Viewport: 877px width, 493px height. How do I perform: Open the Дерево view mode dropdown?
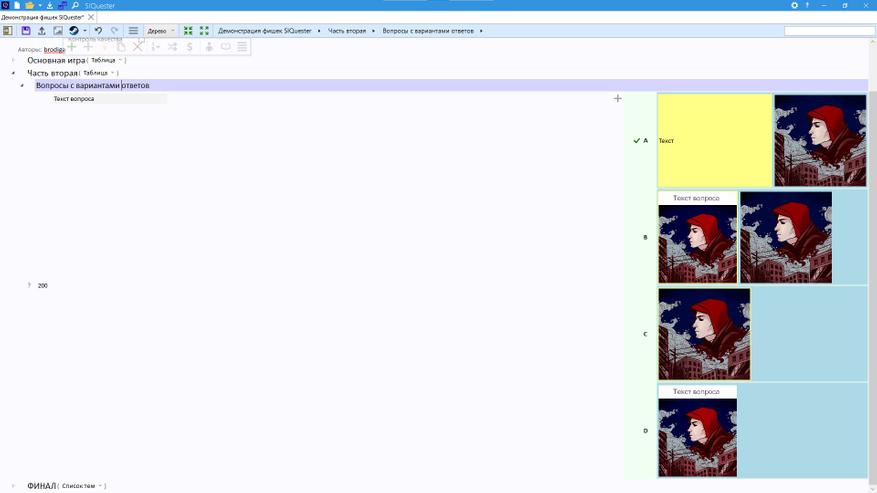161,31
